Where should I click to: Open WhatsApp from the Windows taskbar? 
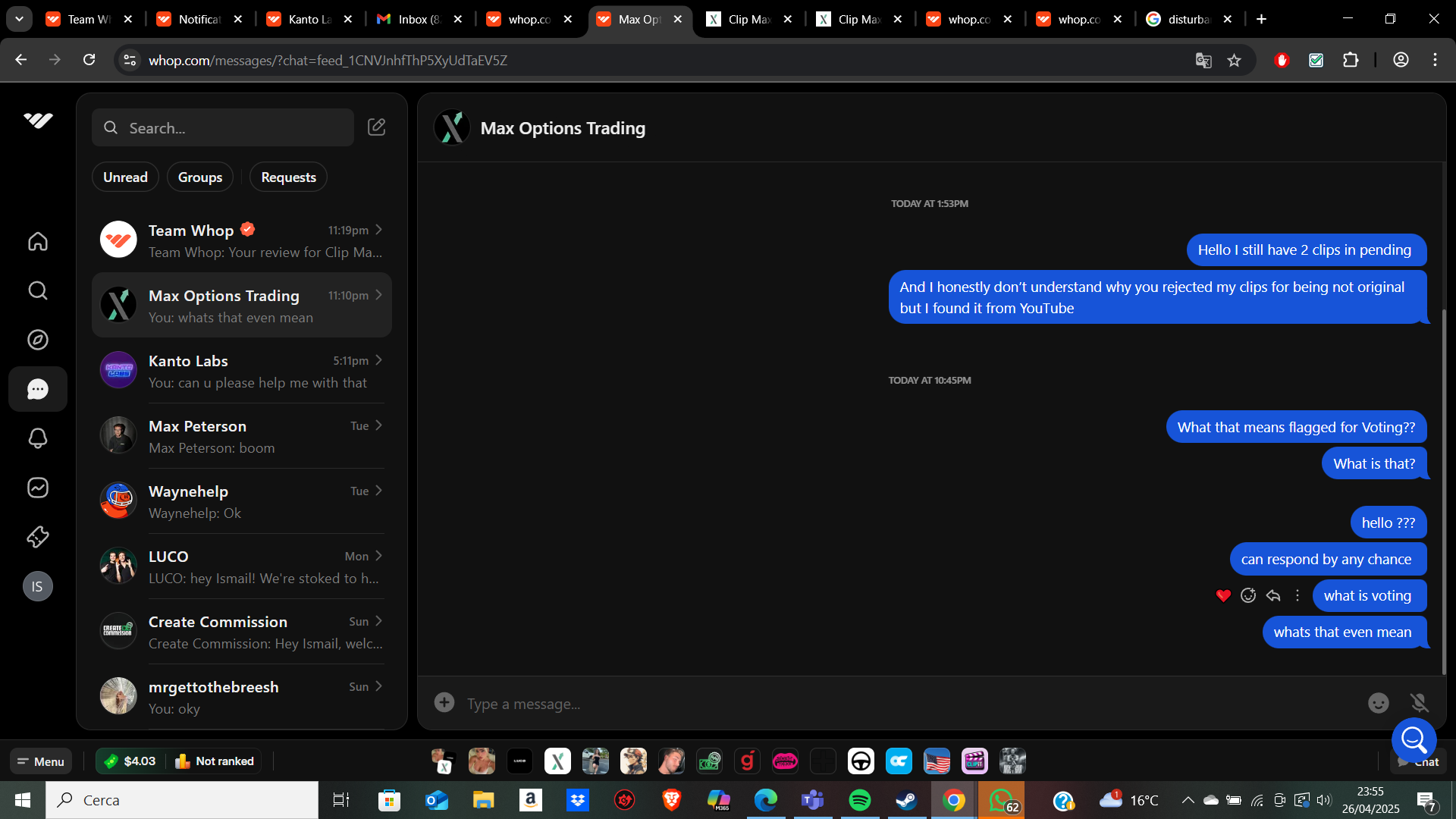pos(1001,800)
